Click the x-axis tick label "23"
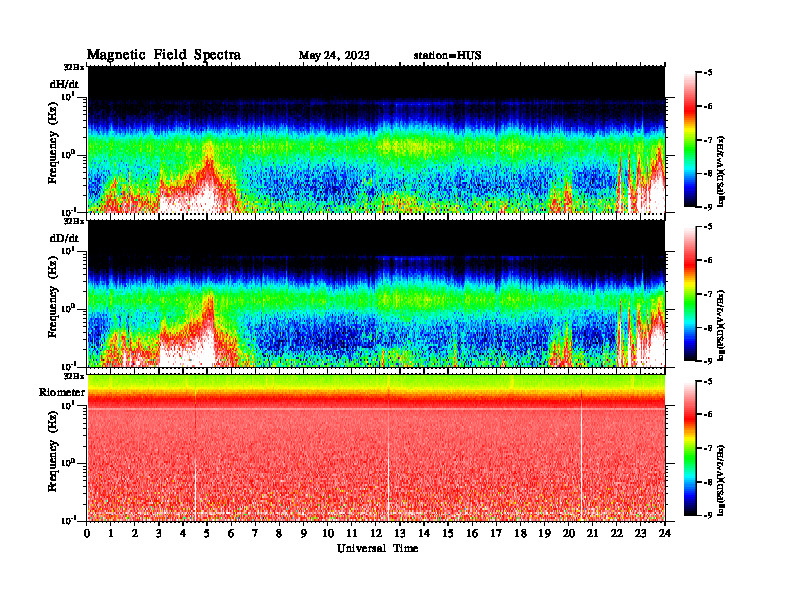Screen dimensions: 792x612 (x=641, y=533)
